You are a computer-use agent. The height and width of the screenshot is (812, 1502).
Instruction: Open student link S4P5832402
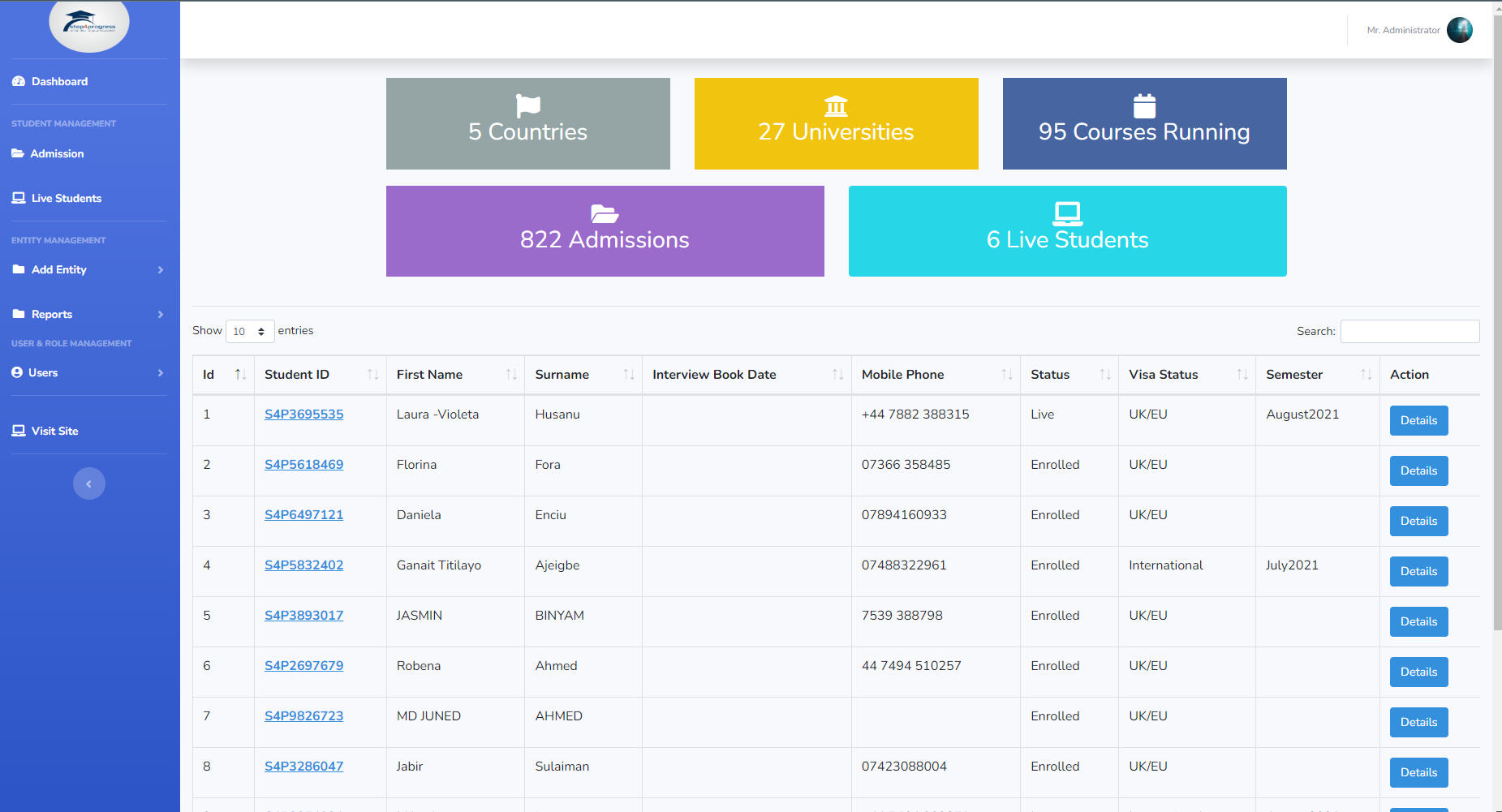click(303, 565)
